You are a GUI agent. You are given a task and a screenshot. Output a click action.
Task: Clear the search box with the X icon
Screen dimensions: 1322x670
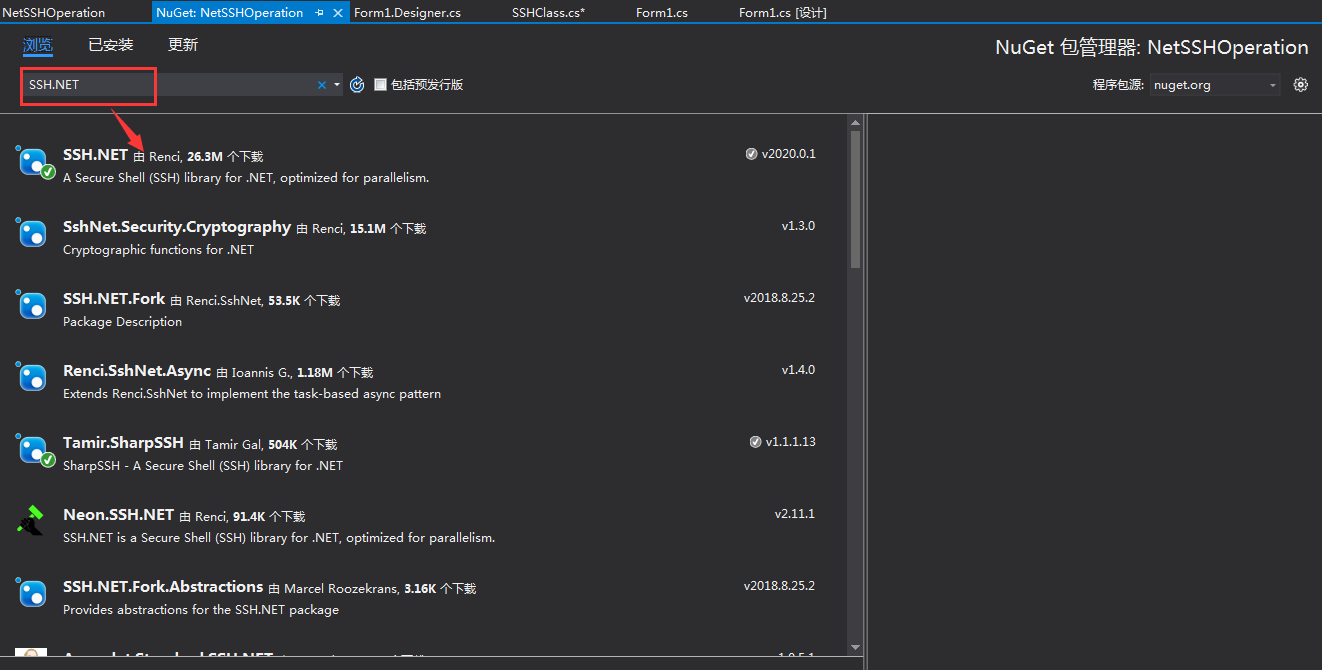tap(322, 85)
